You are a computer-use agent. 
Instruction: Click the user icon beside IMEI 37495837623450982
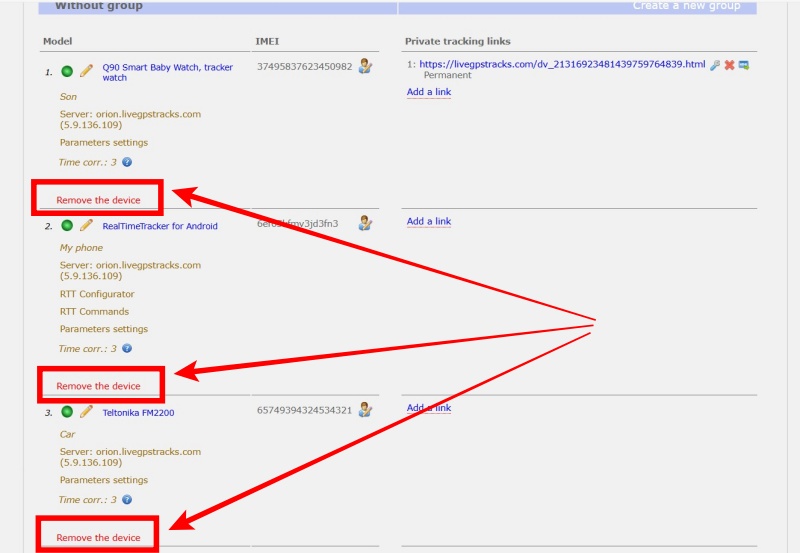coord(366,67)
